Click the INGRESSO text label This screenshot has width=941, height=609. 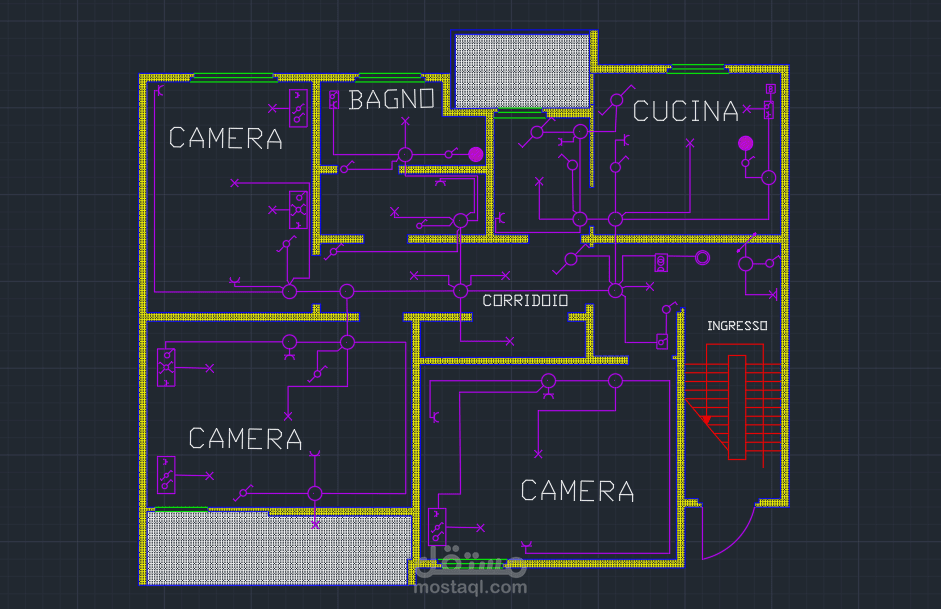[737, 326]
